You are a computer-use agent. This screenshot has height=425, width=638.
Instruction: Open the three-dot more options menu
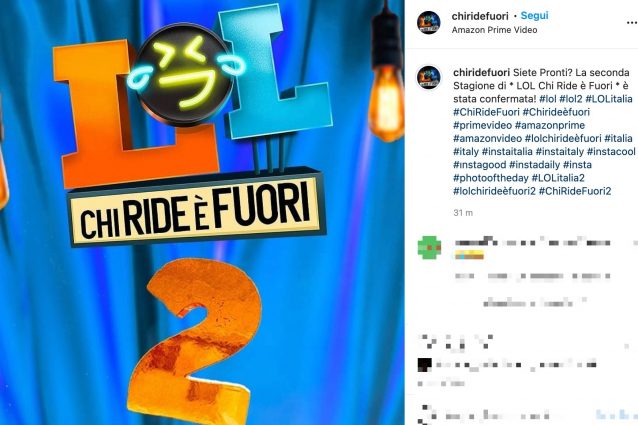632,23
